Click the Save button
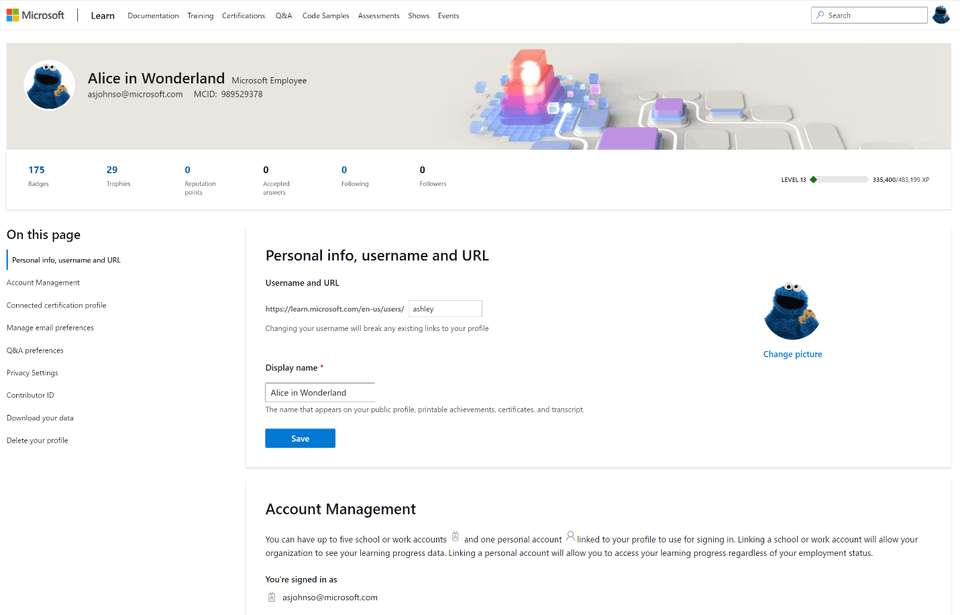 coord(300,439)
